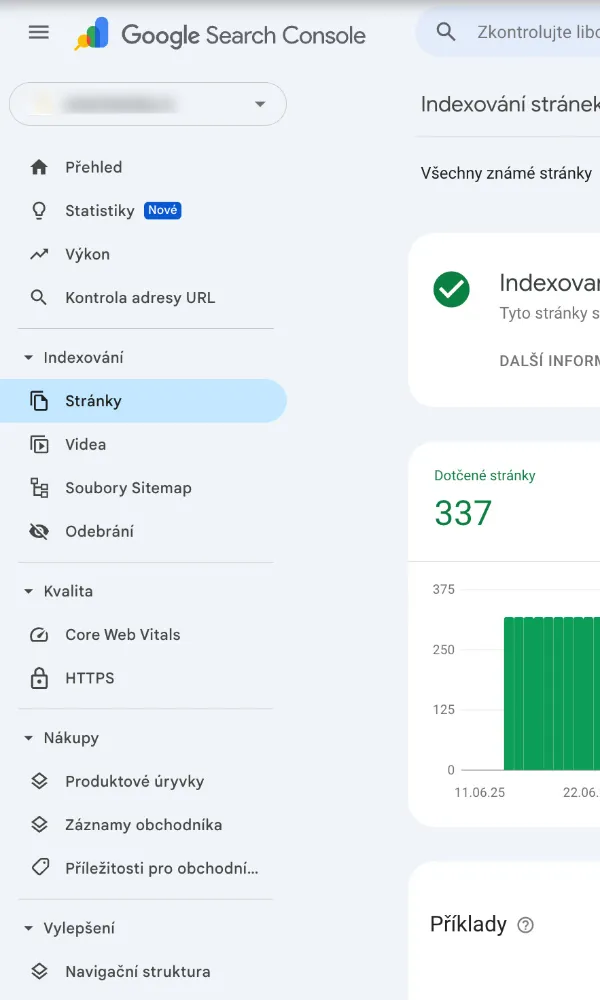The width and height of the screenshot is (600, 1000).
Task: Click the first green bar in chart
Action: 509,693
